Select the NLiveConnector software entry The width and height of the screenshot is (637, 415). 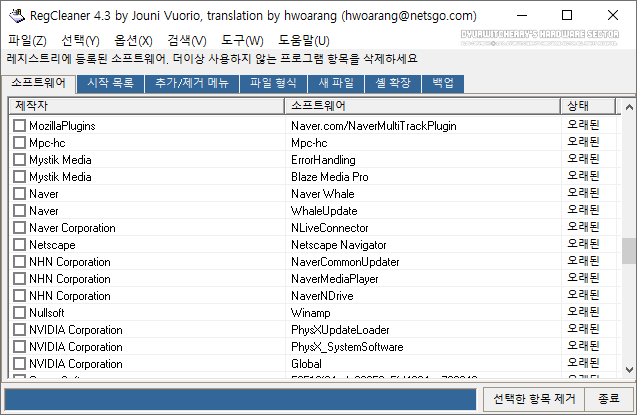click(x=329, y=228)
